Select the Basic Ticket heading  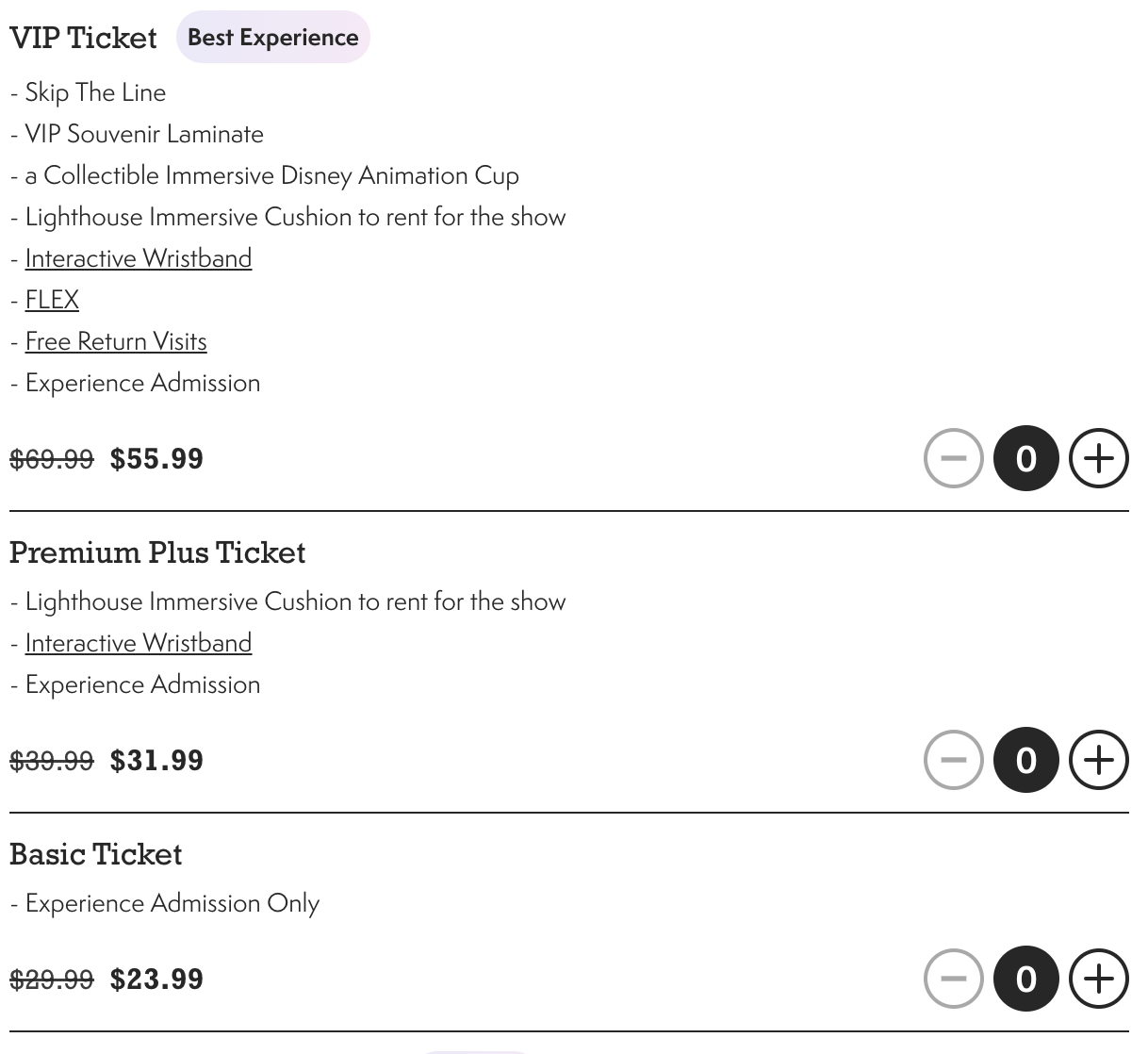(x=95, y=854)
